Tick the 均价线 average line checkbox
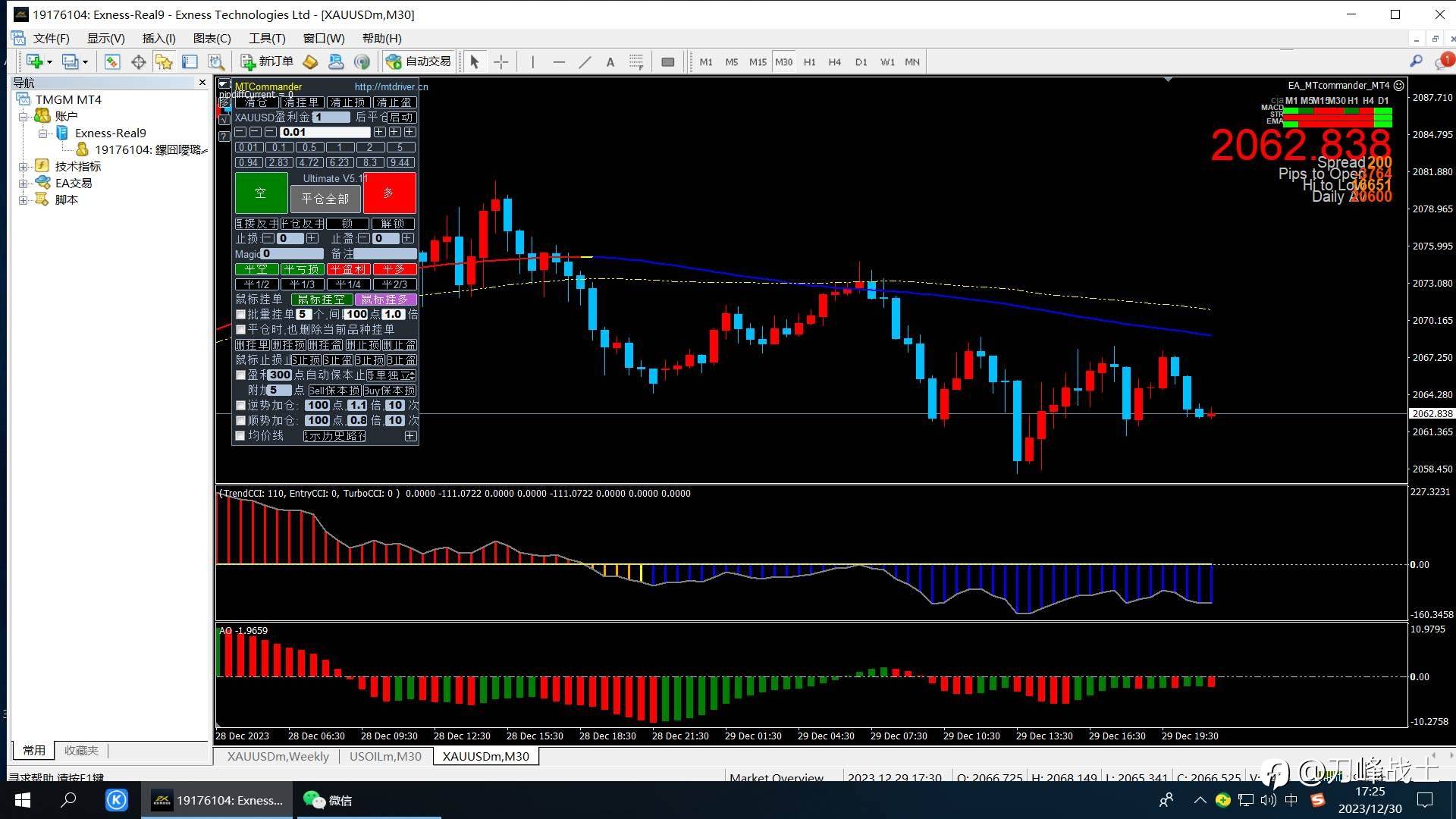 [x=241, y=436]
